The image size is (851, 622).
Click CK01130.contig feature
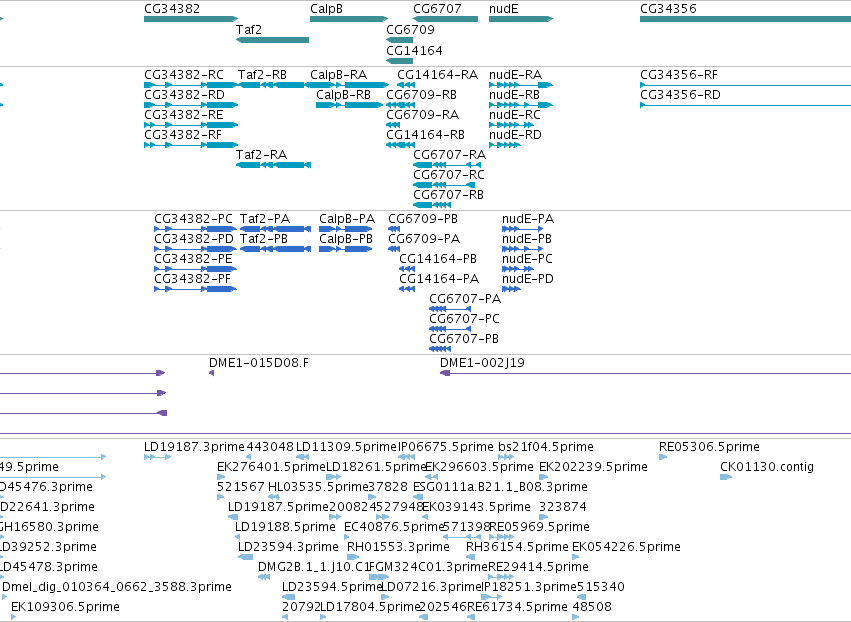click(767, 467)
